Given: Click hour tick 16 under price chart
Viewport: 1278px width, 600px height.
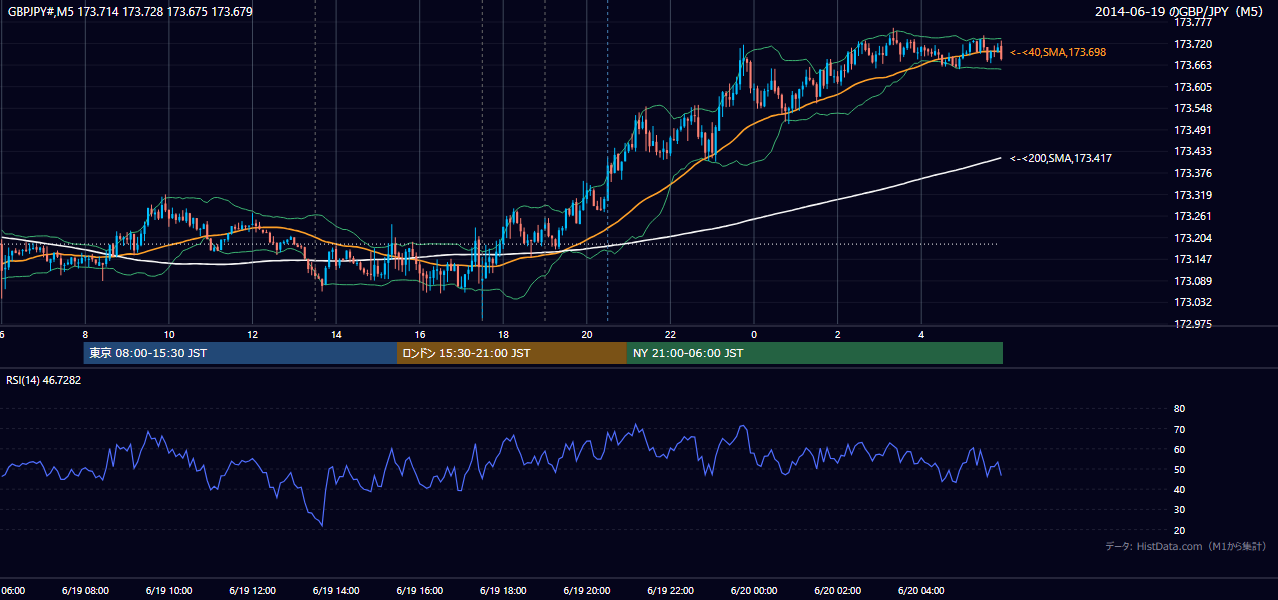Looking at the screenshot, I should (420, 335).
